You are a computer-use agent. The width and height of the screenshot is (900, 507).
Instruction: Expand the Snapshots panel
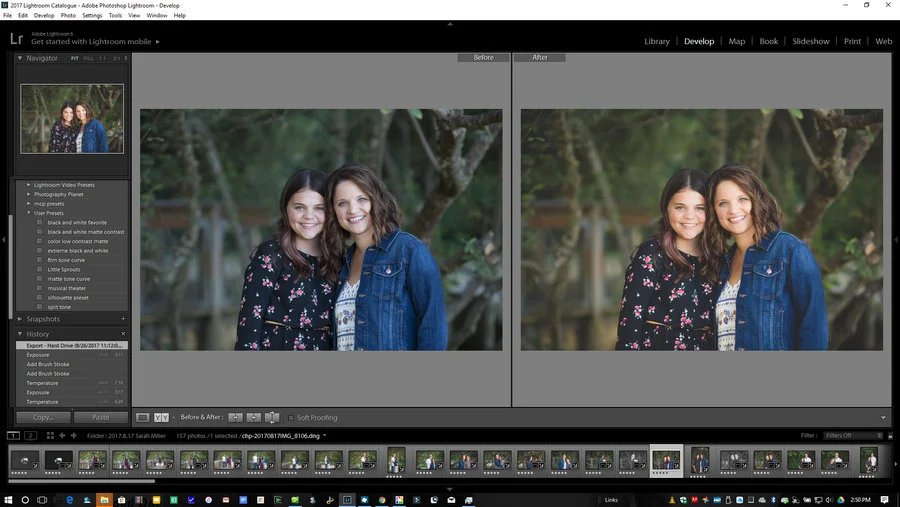coord(20,319)
